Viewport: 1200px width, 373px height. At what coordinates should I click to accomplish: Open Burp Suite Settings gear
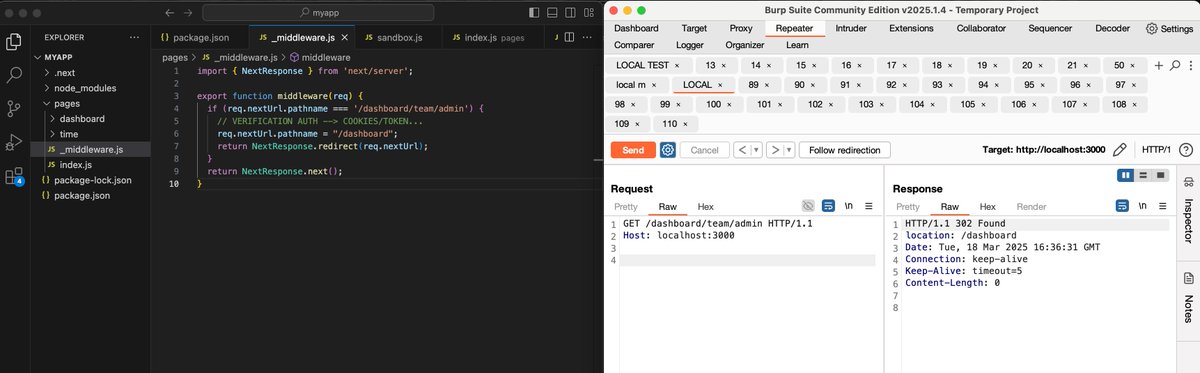pyautogui.click(x=1169, y=28)
